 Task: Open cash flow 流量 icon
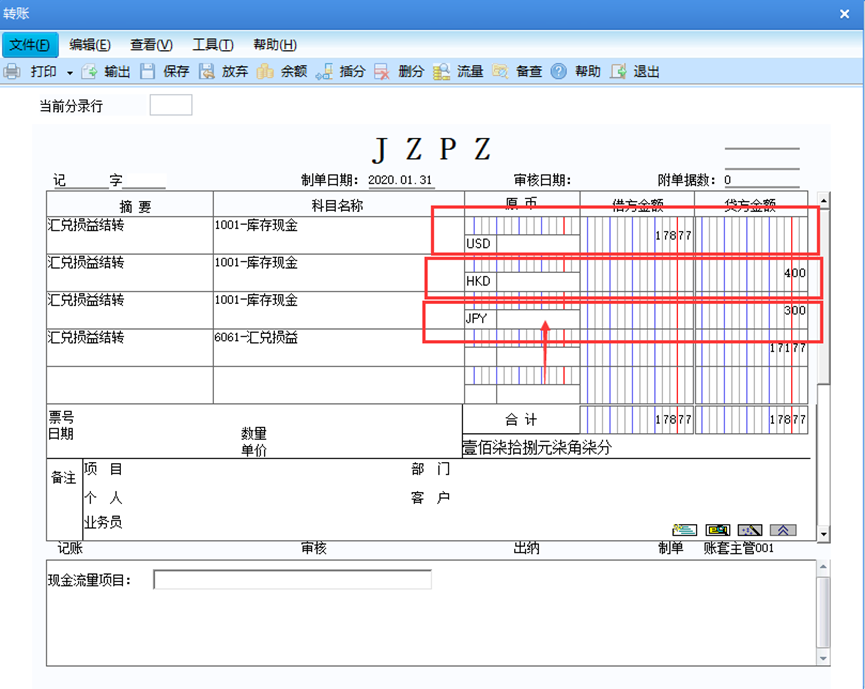pyautogui.click(x=441, y=72)
